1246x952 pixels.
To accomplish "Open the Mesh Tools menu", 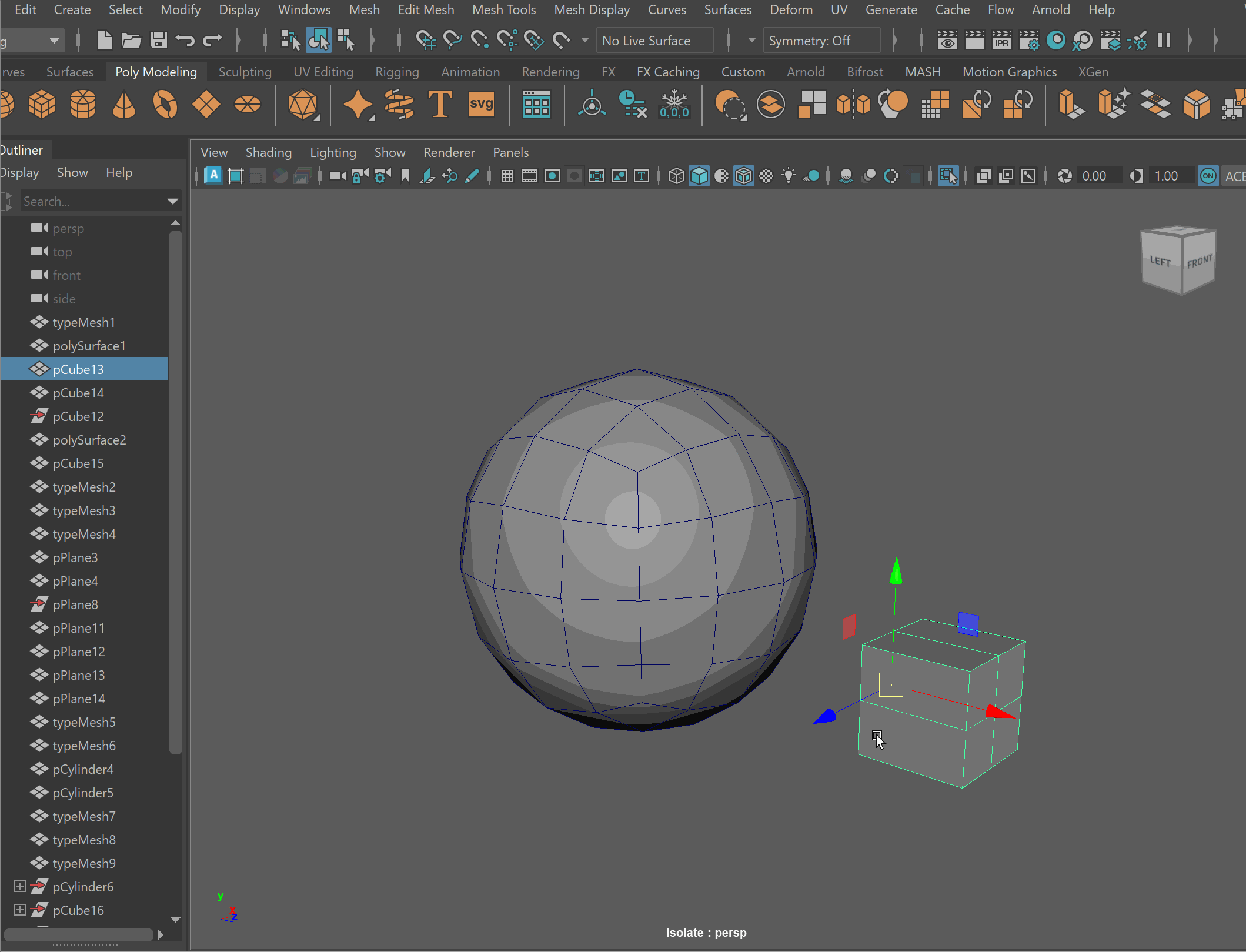I will click(504, 9).
